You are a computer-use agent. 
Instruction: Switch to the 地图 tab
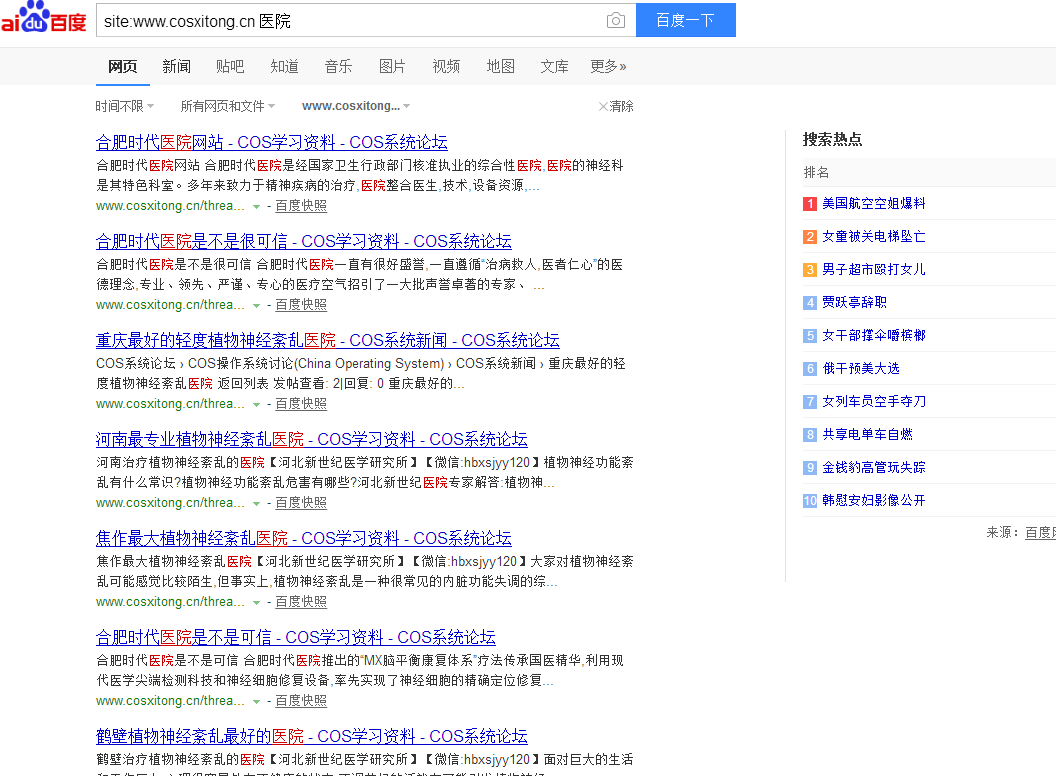pyautogui.click(x=500, y=66)
